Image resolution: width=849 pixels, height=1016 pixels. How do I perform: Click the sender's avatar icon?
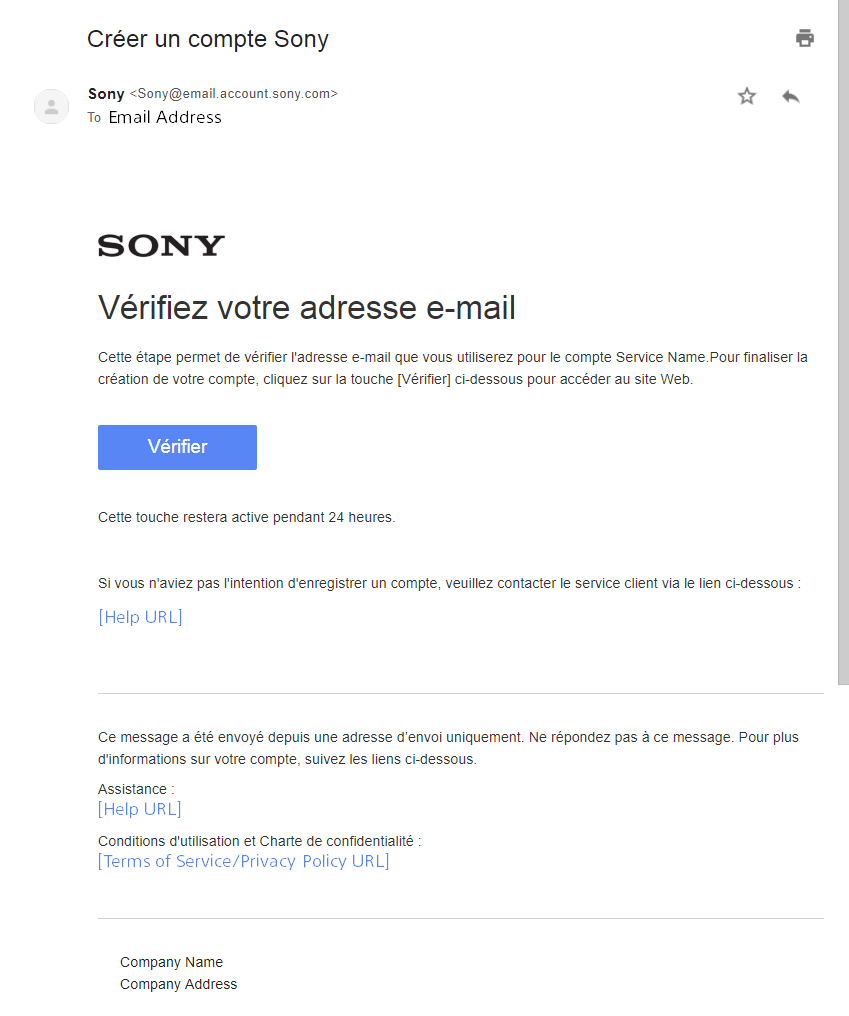point(51,106)
